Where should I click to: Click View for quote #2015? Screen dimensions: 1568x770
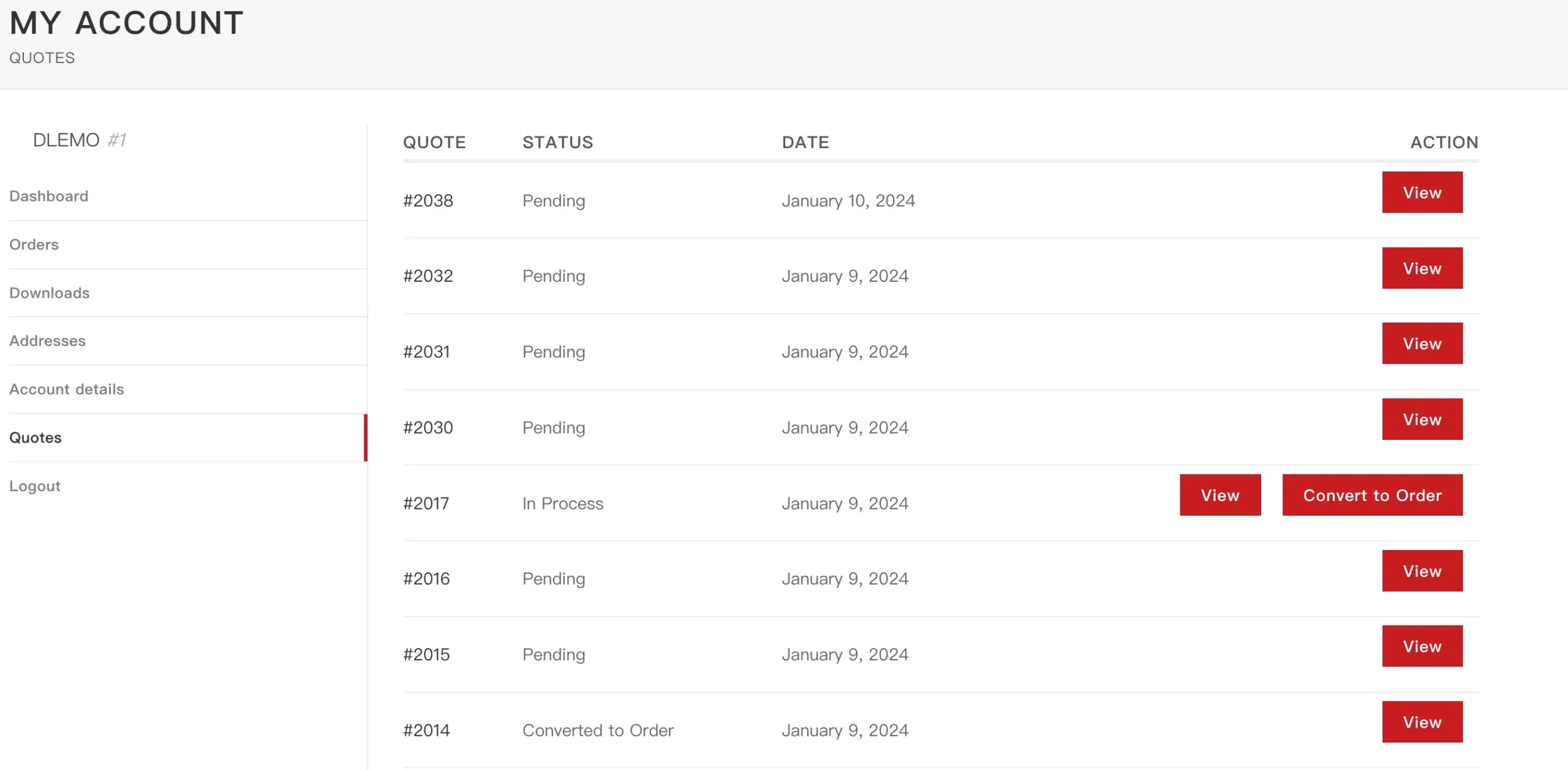1422,646
